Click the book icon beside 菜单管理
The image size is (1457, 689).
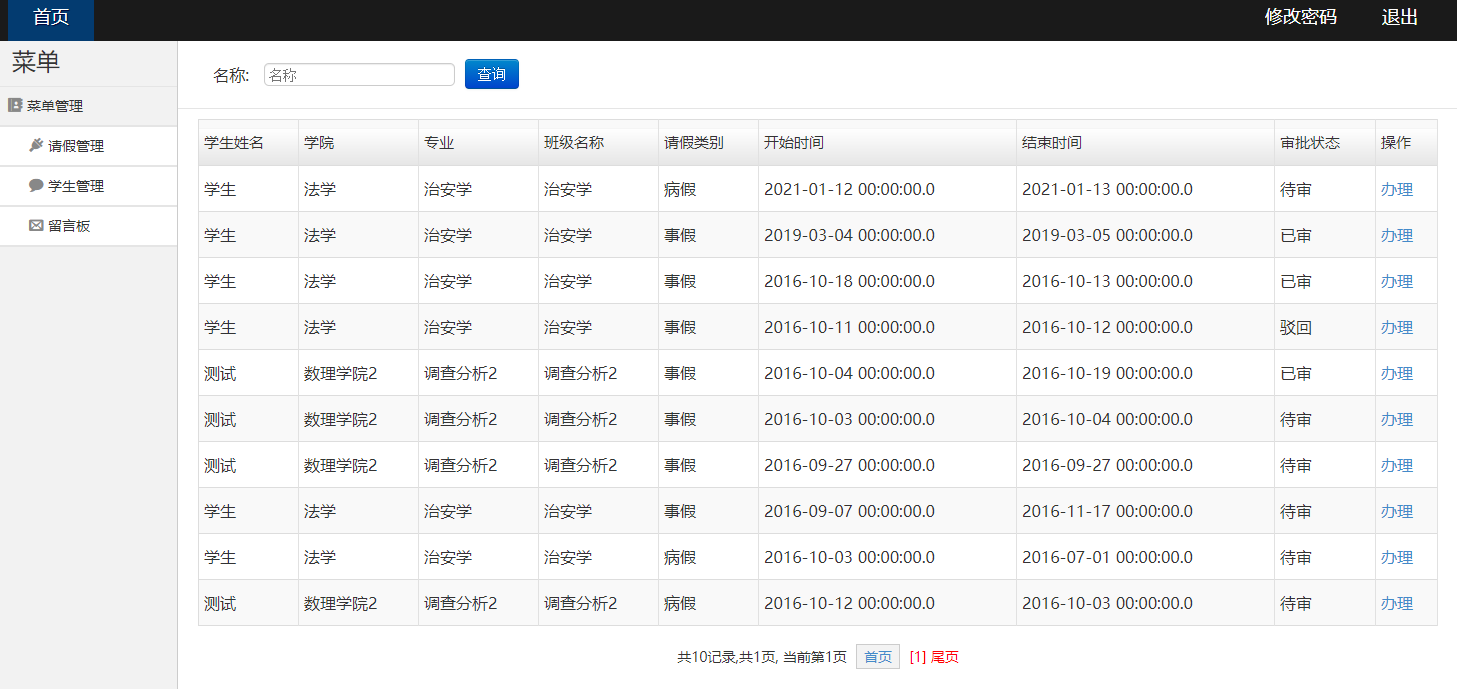click(13, 105)
